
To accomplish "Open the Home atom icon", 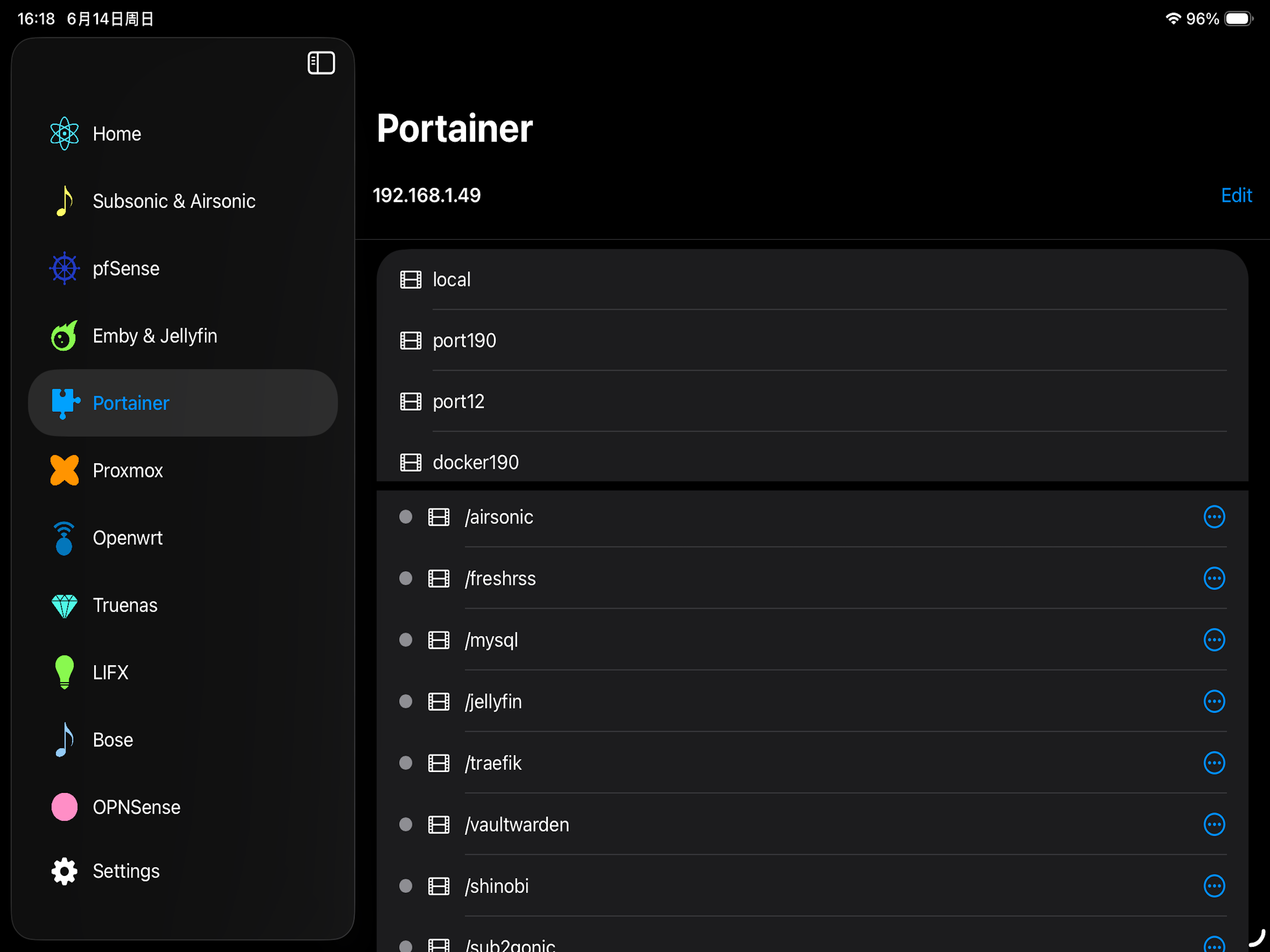I will click(64, 134).
